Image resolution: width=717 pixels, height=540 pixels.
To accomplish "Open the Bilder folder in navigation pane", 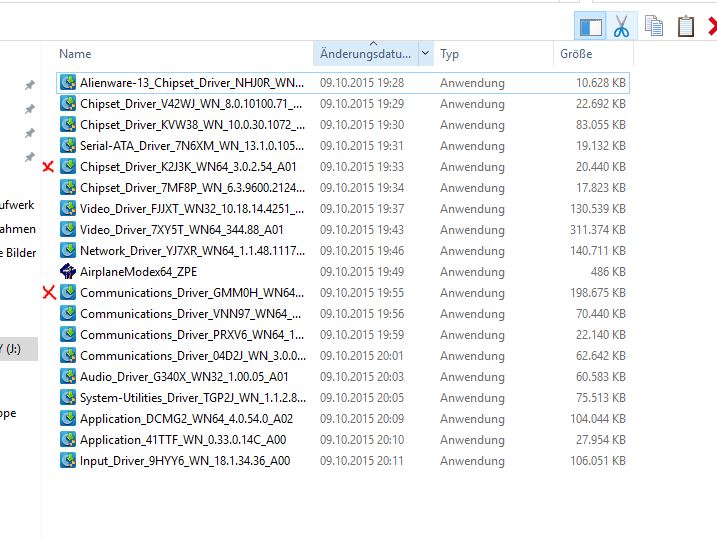I will click(x=18, y=253).
